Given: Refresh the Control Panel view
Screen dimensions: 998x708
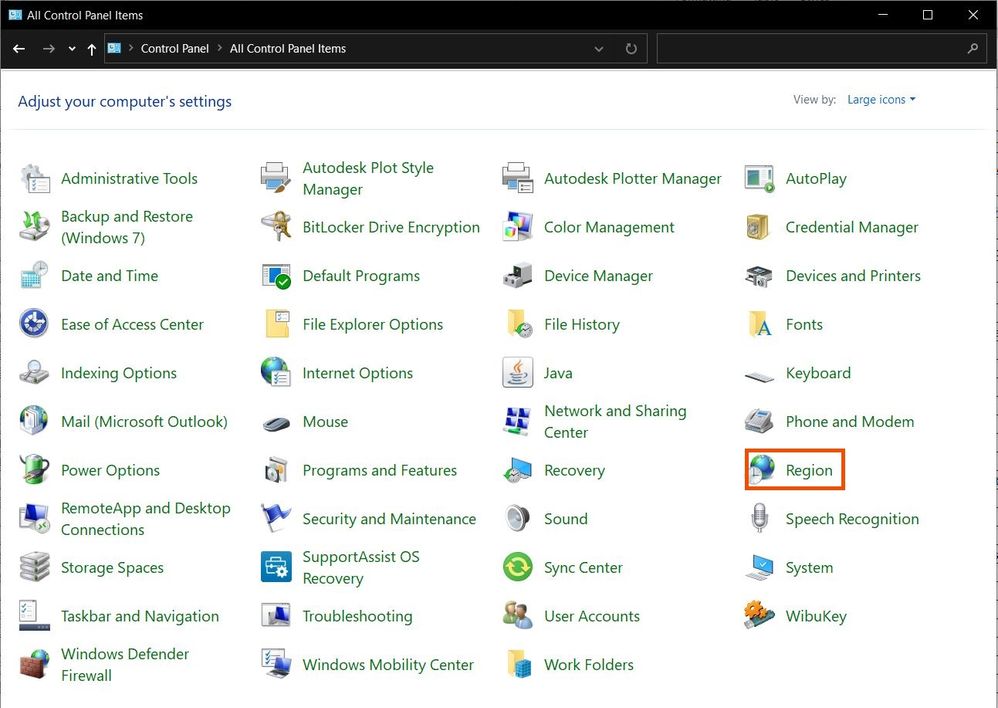Looking at the screenshot, I should 631,48.
